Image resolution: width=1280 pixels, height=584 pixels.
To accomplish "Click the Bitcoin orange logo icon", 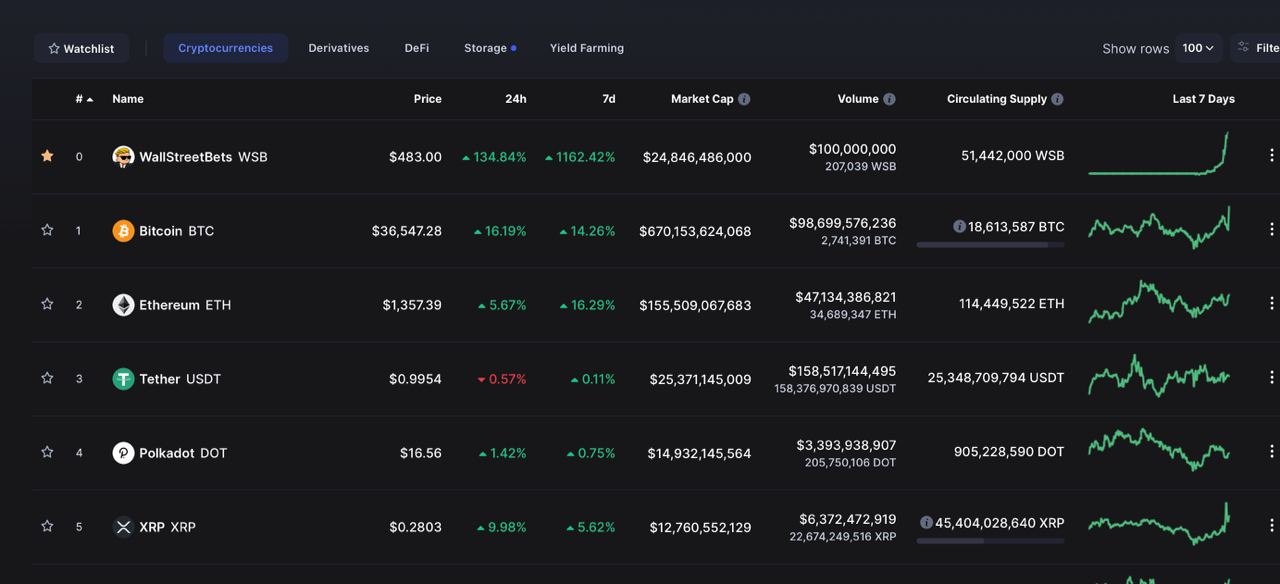I will click(123, 231).
